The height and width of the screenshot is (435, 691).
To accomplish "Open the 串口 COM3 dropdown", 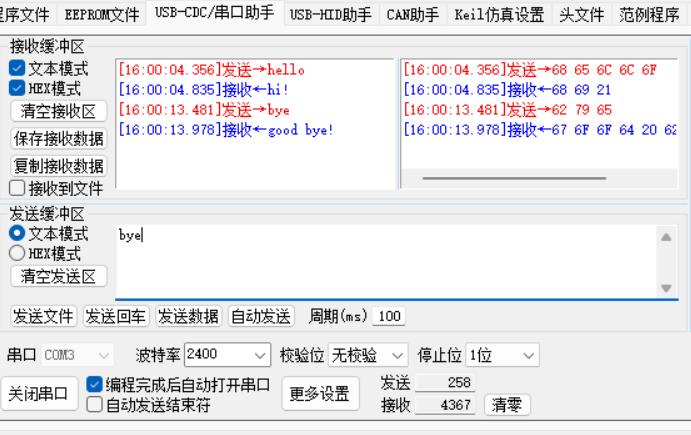I will 77,355.
